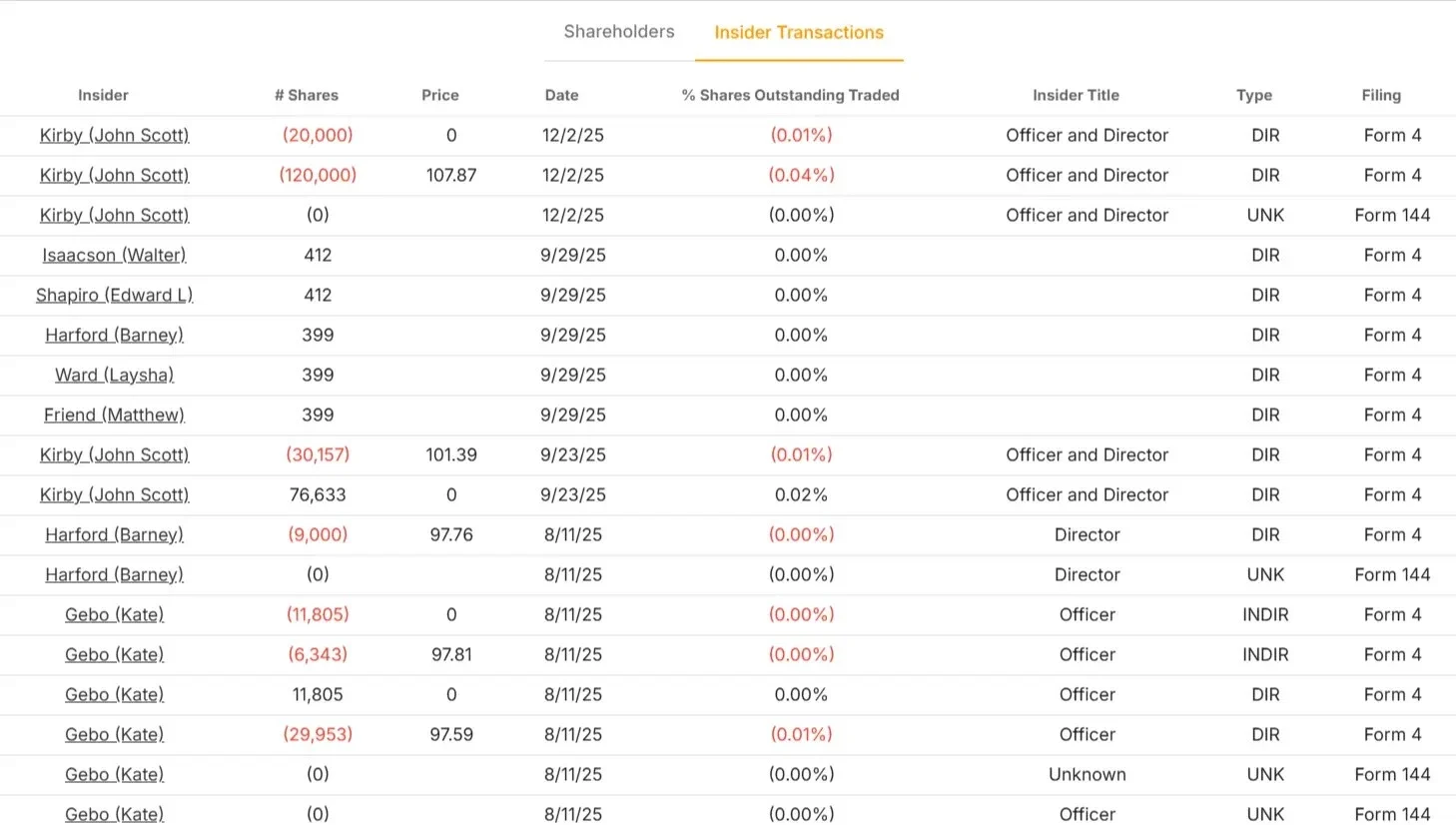The image size is (1456, 825).
Task: Switch to the Shareholders tab
Action: click(619, 32)
